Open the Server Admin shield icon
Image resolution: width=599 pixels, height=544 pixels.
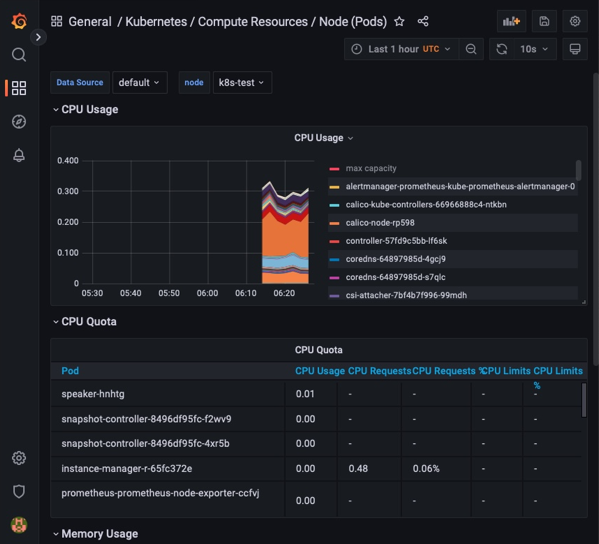pos(19,491)
